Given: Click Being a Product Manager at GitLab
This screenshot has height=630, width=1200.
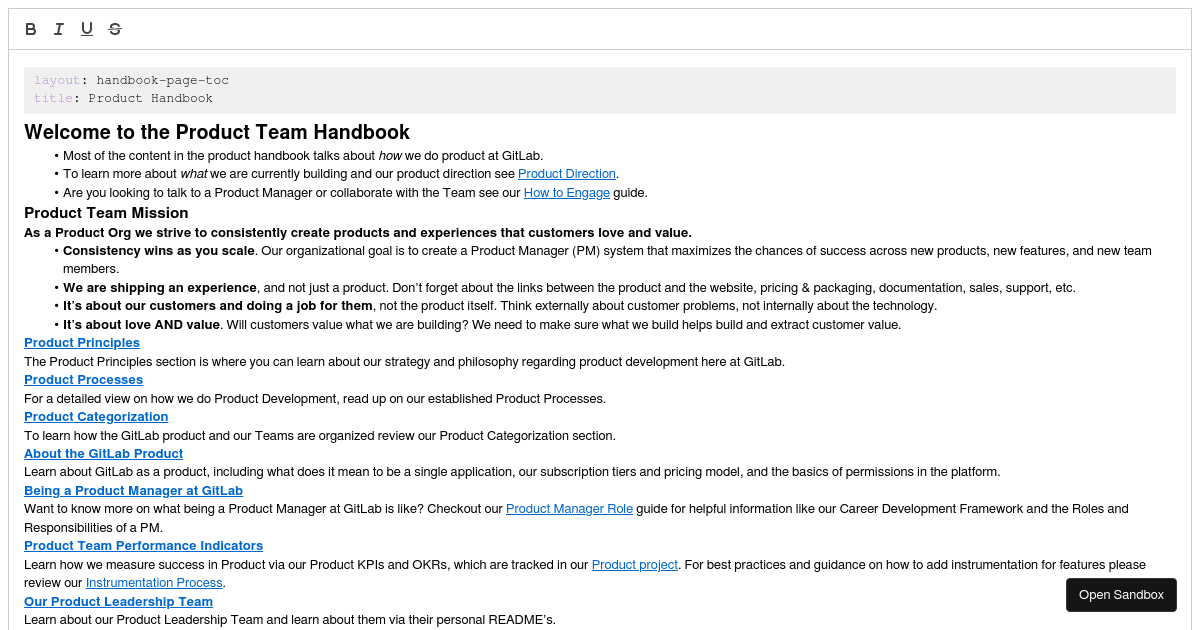Looking at the screenshot, I should 133,490.
